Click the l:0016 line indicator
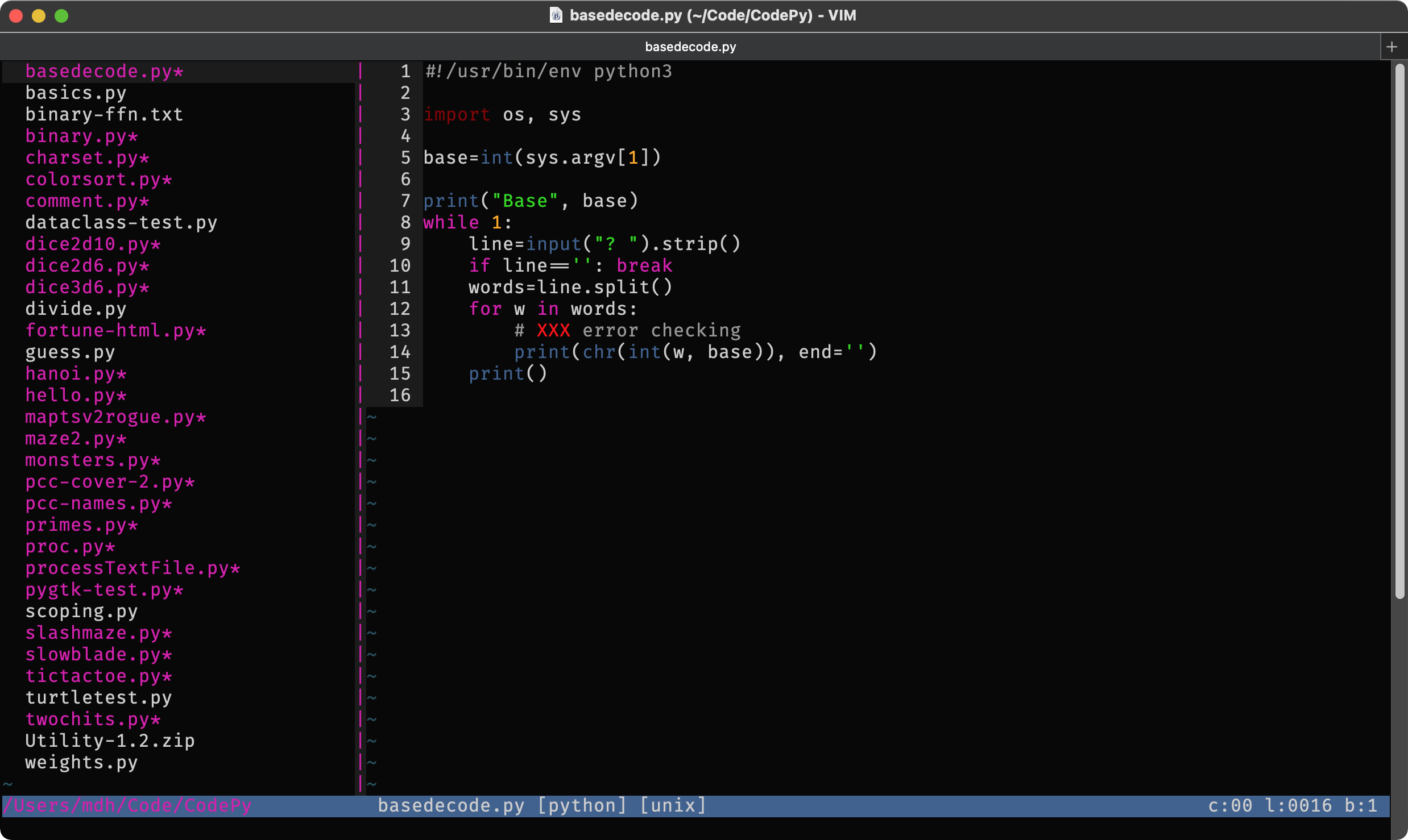The width and height of the screenshot is (1408, 840). (x=1298, y=805)
